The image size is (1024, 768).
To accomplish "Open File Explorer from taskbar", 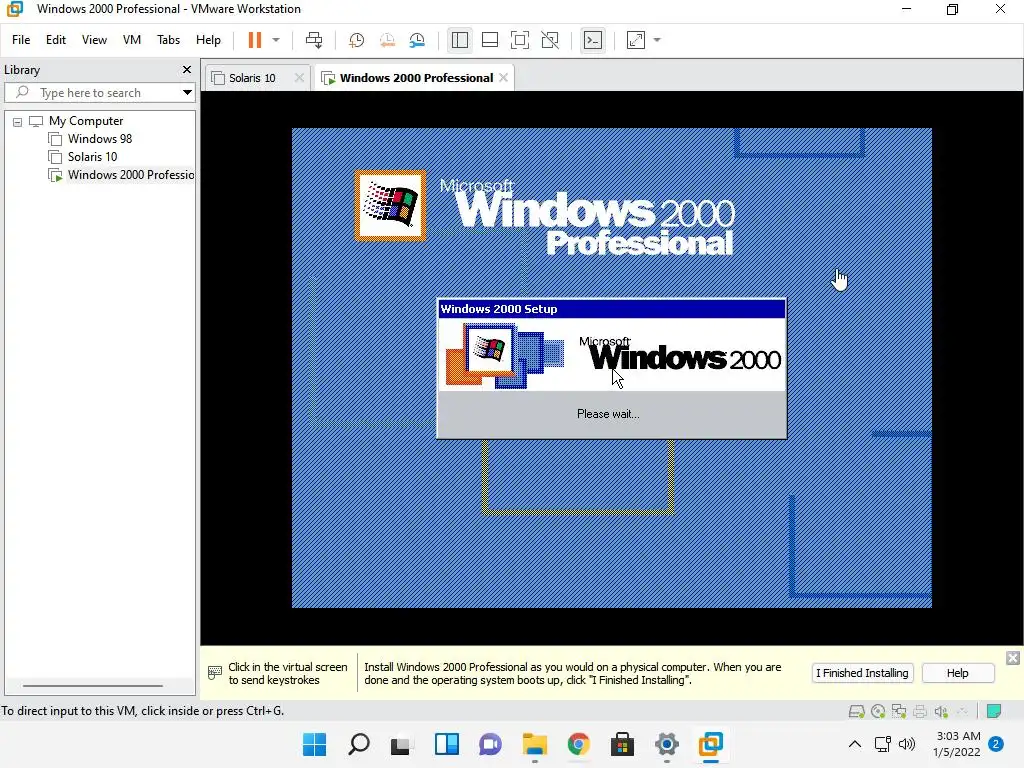I will (535, 744).
